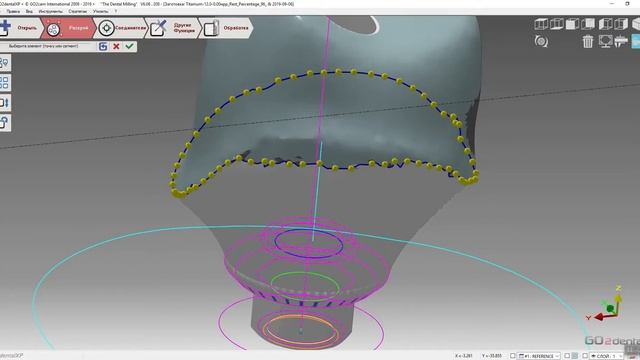This screenshot has width=640, height=360.
Task: Open the '#1 : REFERENCE' dropdown
Action: click(539, 356)
